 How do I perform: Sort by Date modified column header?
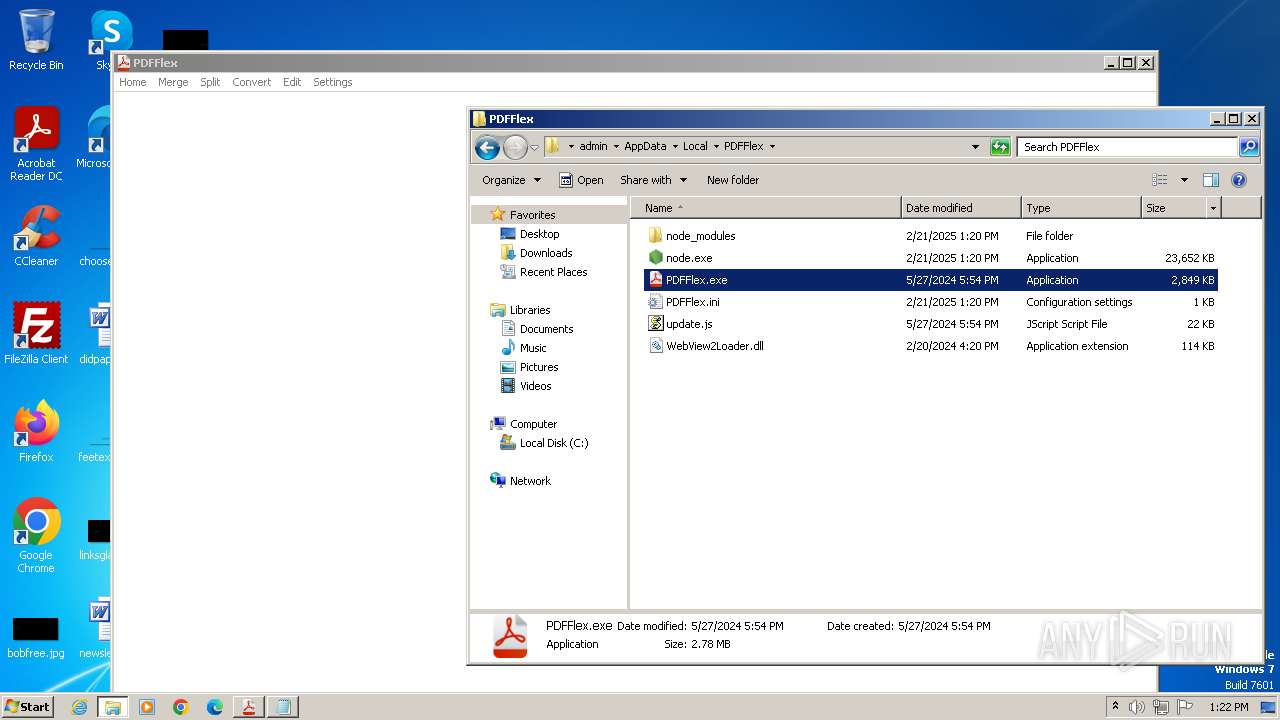[x=961, y=208]
